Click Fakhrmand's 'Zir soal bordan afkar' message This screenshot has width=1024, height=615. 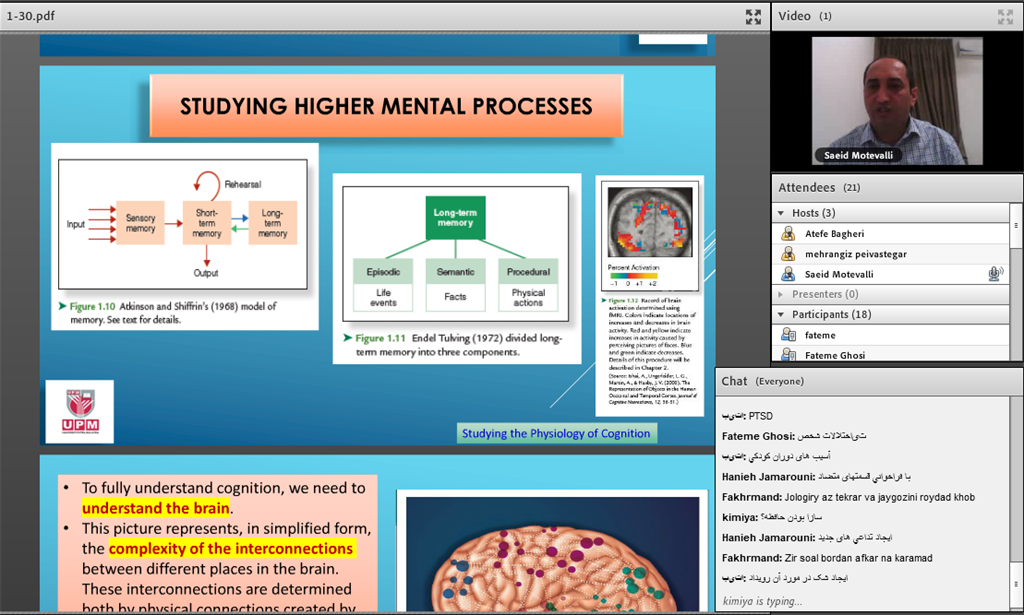coord(827,558)
